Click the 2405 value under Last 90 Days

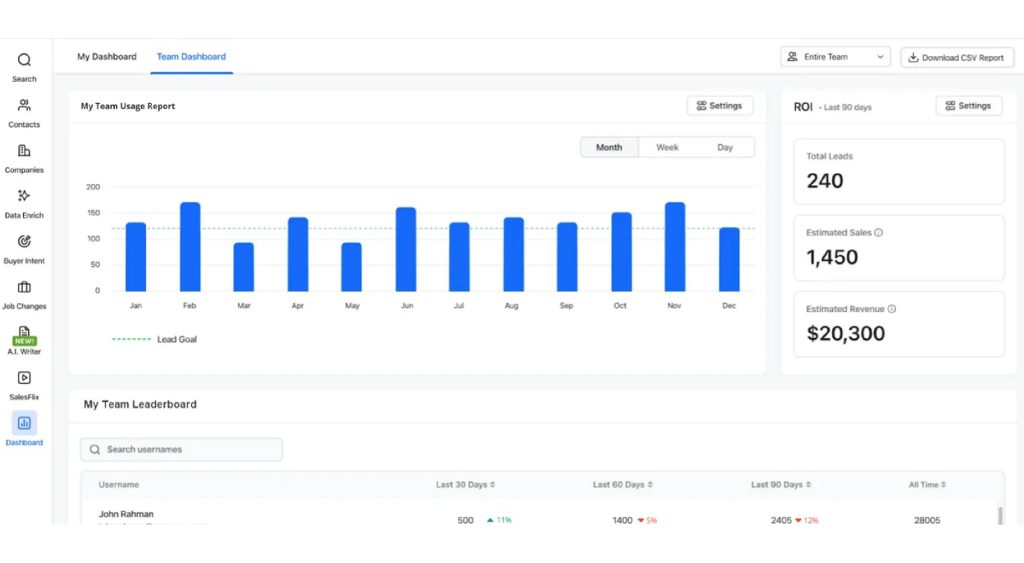[x=781, y=521]
